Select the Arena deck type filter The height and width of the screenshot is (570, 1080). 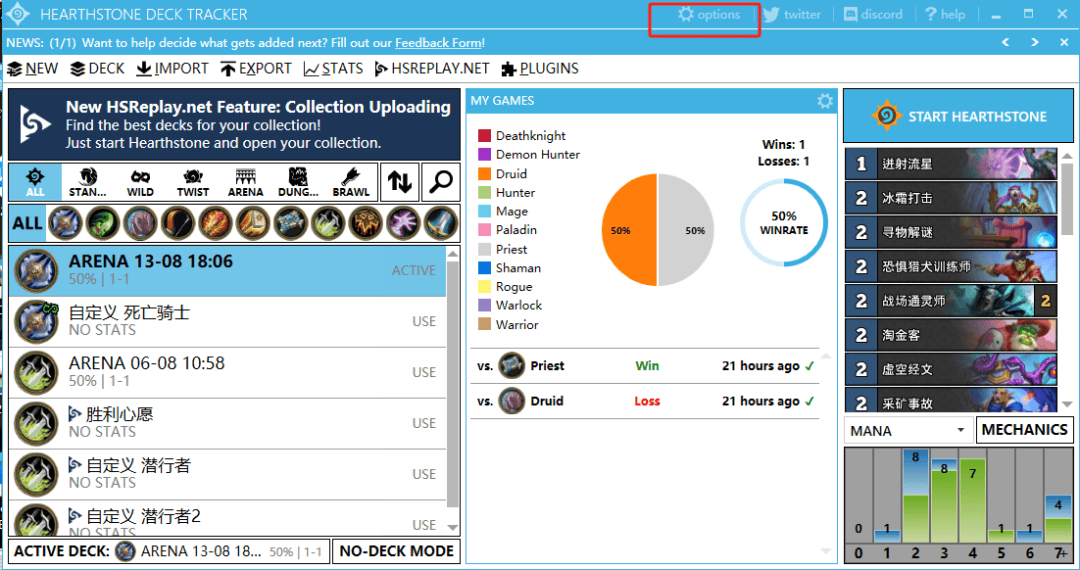245,181
